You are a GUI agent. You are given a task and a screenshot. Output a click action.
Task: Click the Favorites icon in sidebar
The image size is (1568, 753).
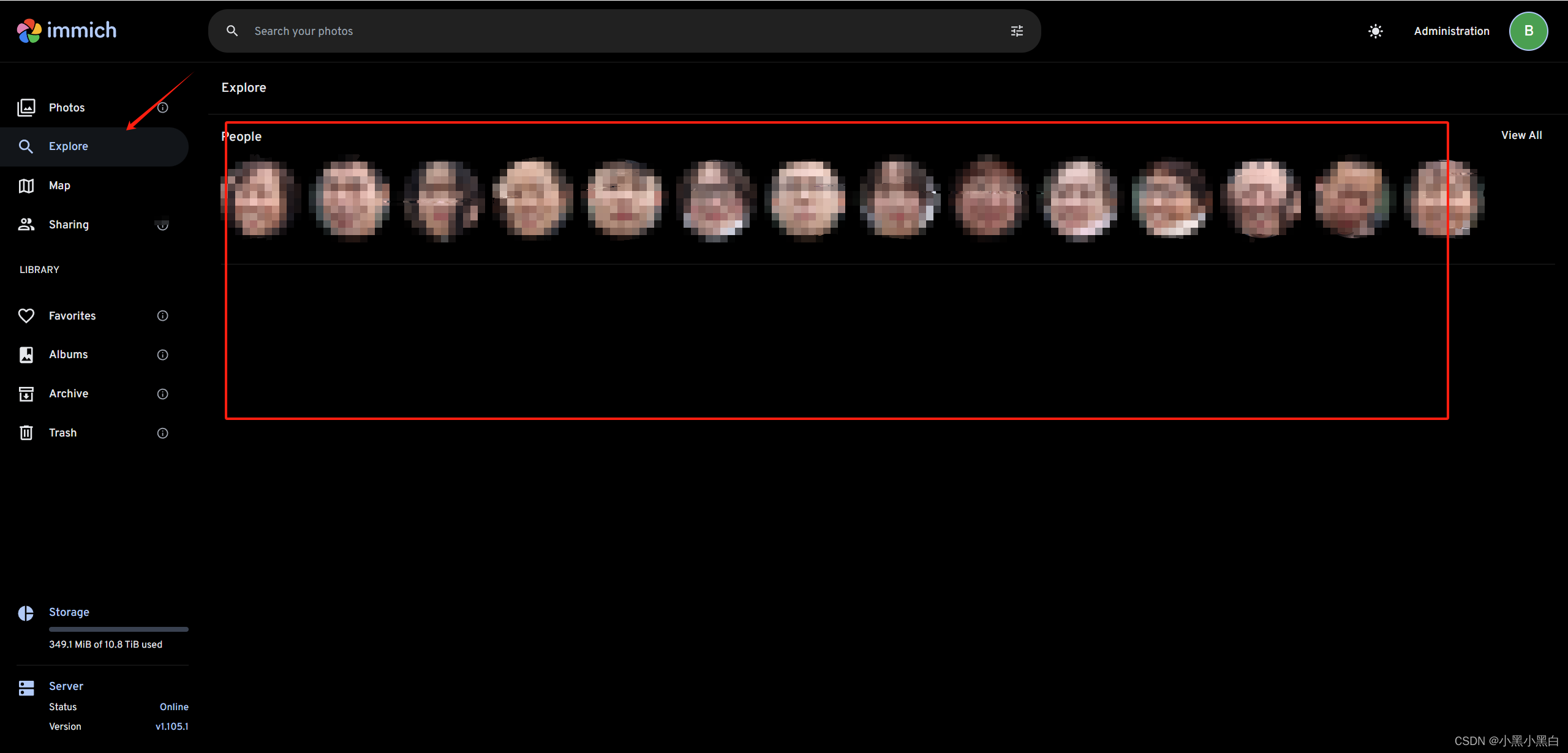coord(26,315)
